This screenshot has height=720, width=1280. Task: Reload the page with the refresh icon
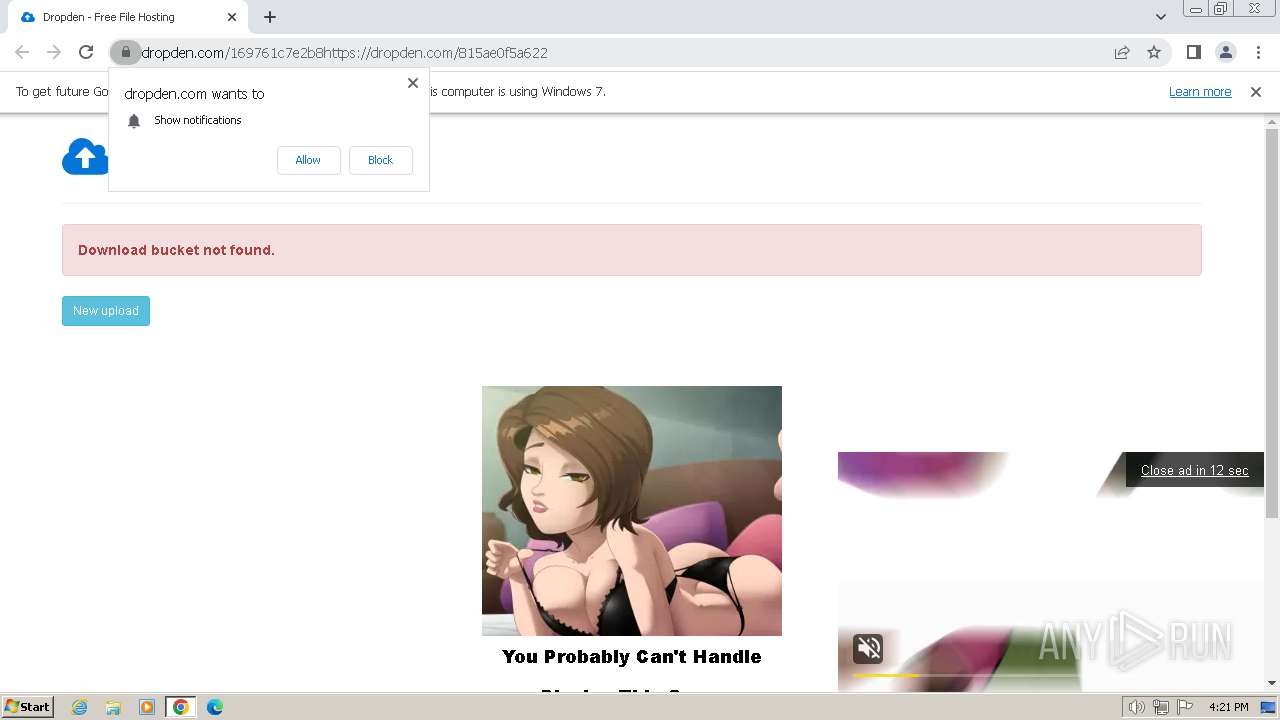pos(86,52)
